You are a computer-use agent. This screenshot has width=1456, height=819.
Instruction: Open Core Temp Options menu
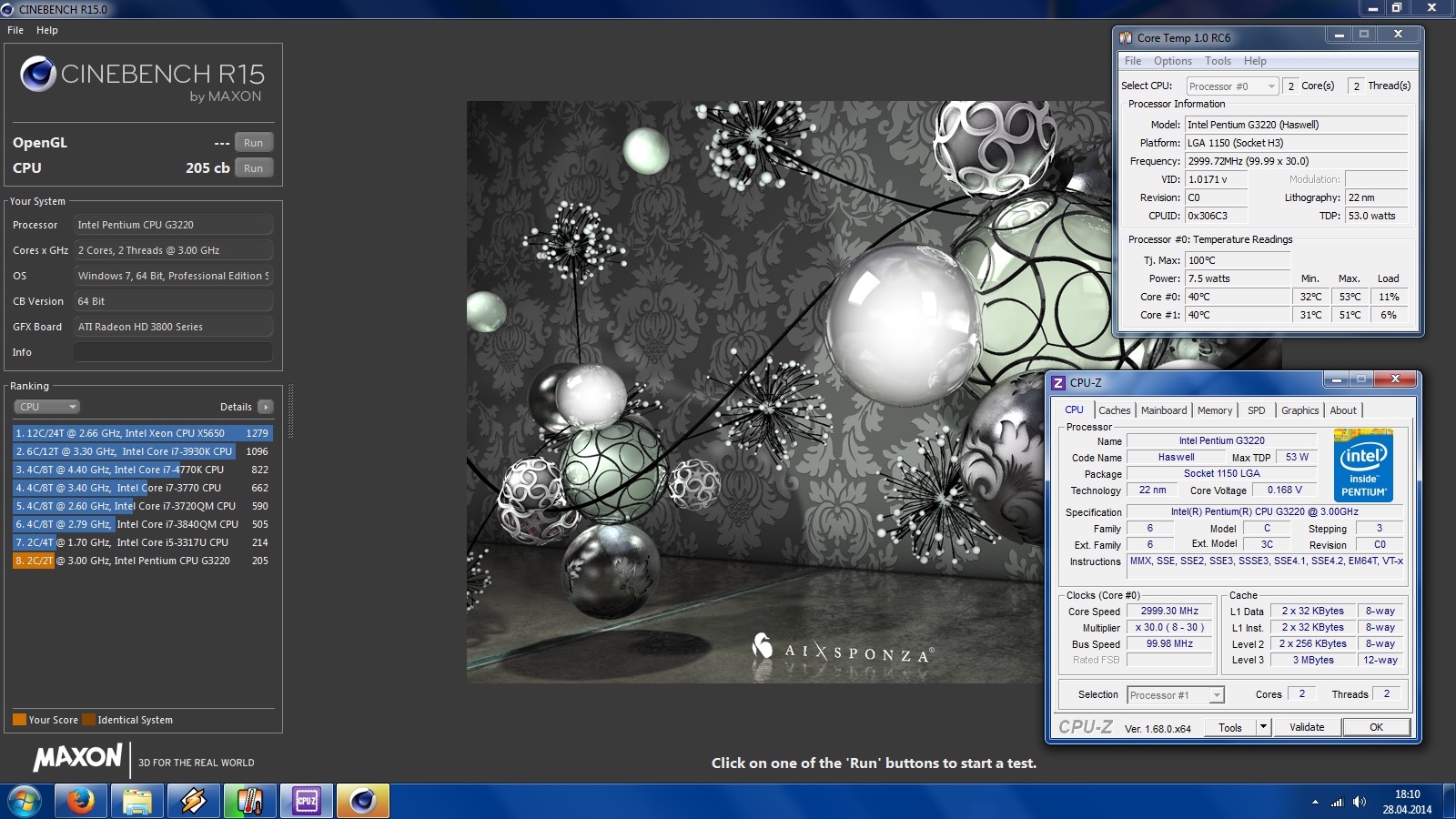(x=1173, y=61)
